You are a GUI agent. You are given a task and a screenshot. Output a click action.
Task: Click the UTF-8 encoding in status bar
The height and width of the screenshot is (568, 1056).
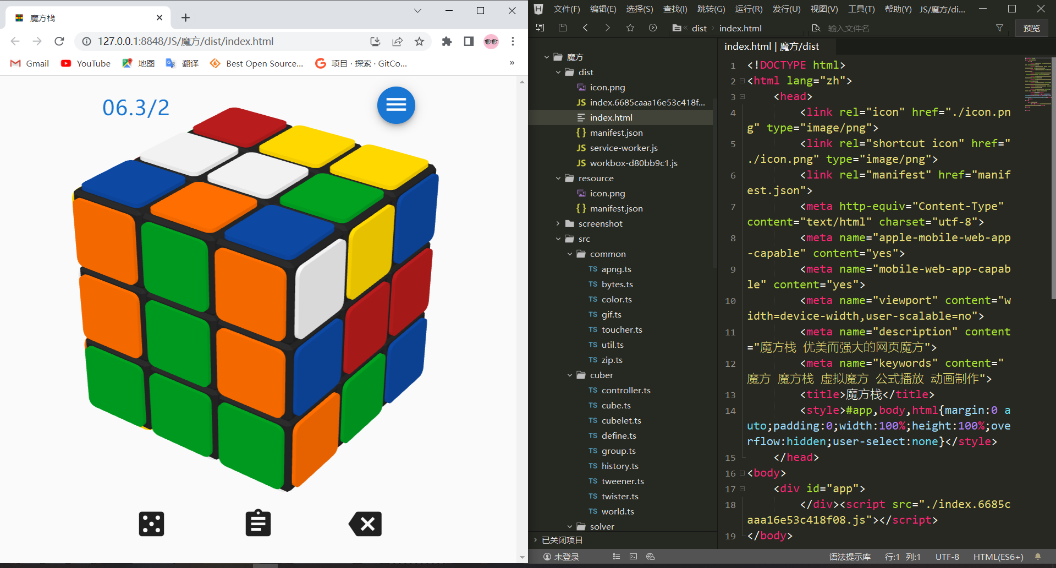pos(947,556)
